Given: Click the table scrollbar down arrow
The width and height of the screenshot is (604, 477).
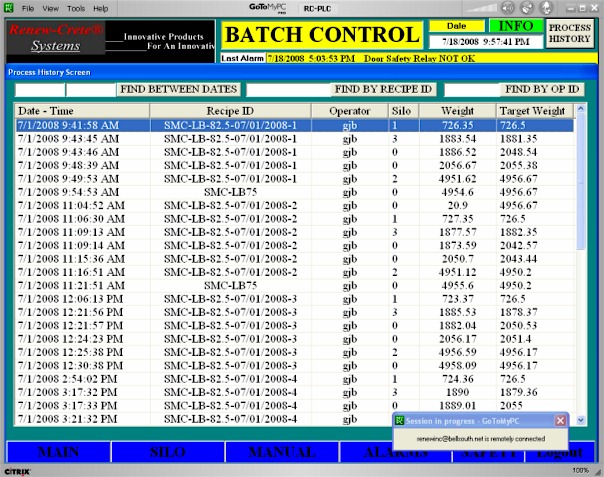Looking at the screenshot, I should click(581, 420).
